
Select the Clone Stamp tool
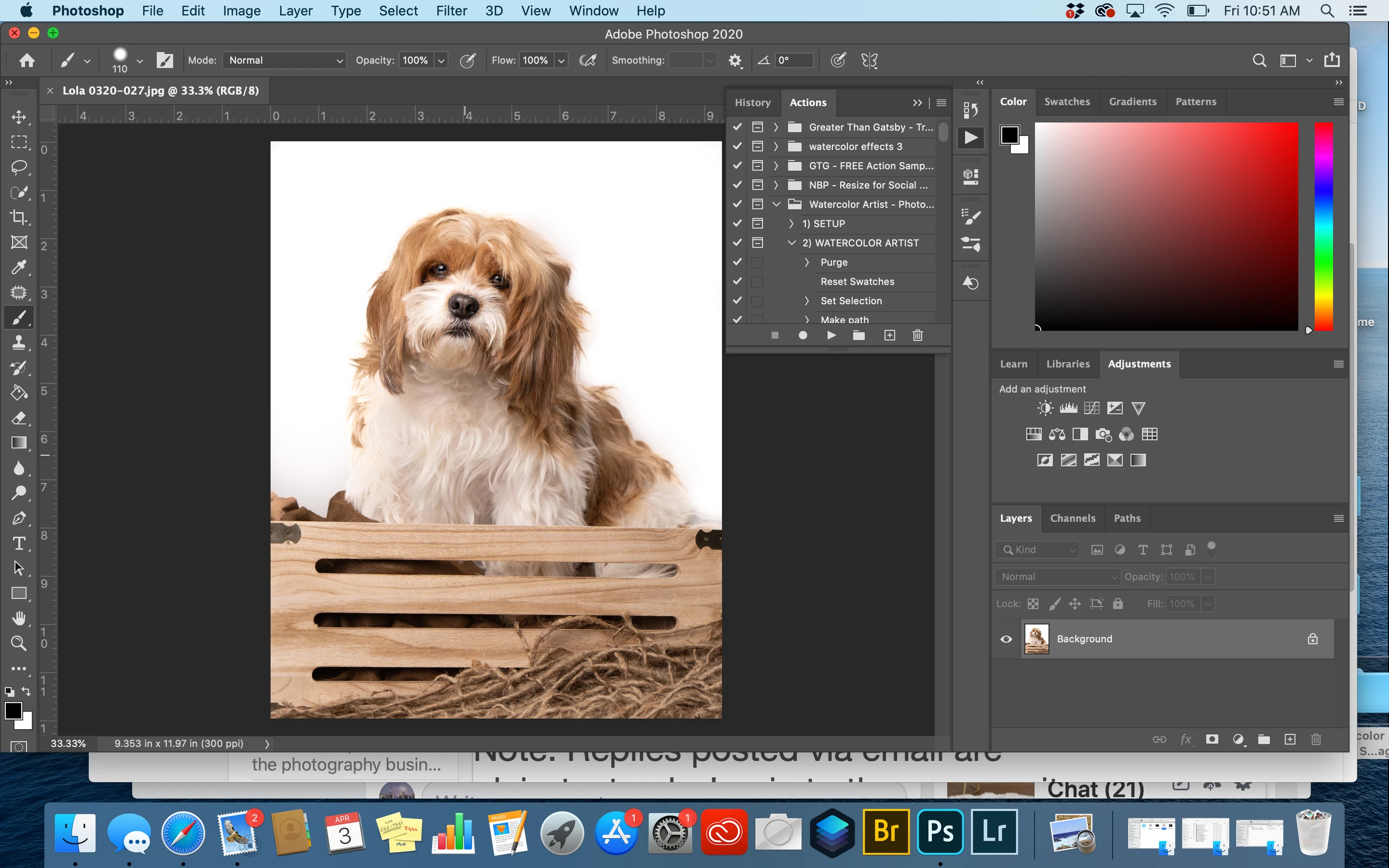[x=19, y=343]
